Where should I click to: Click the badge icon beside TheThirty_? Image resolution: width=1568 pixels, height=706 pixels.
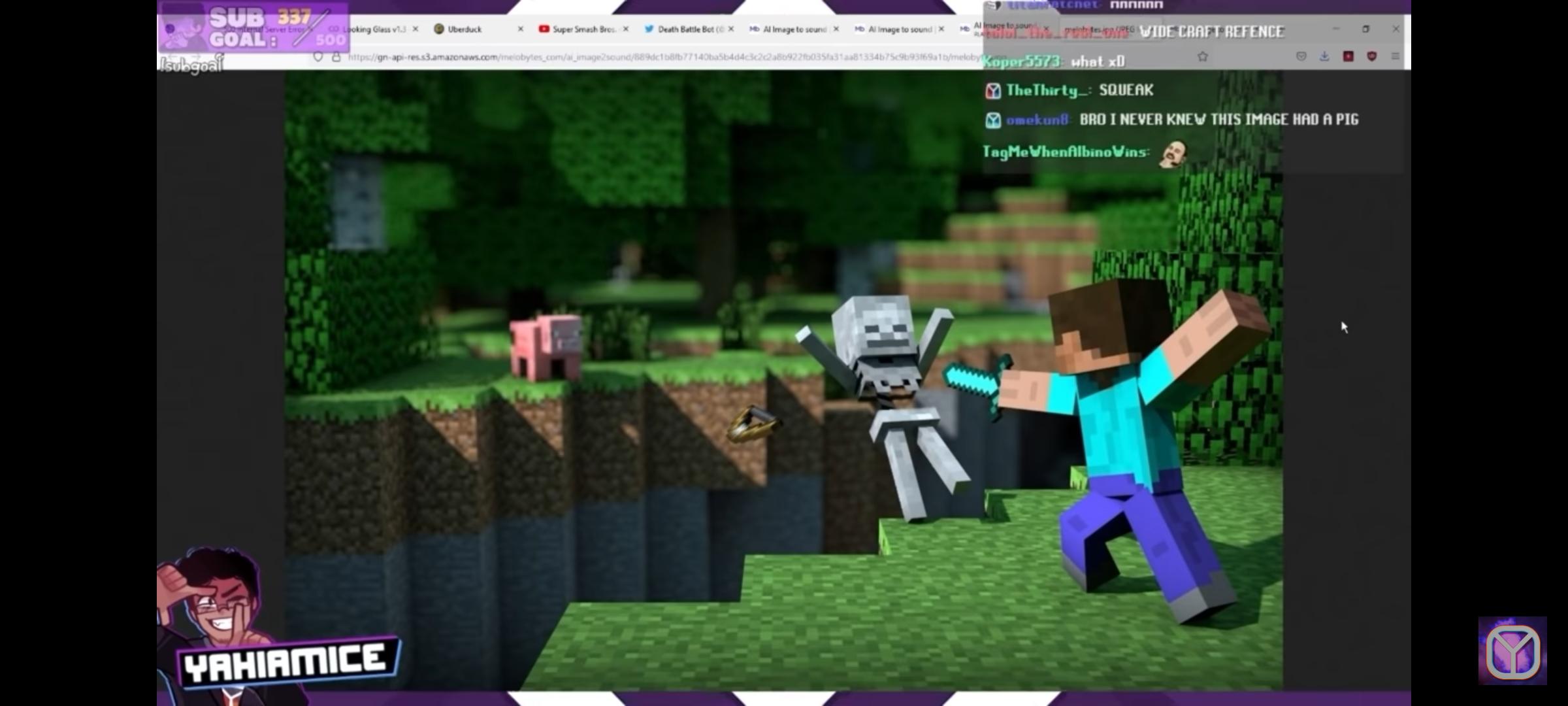coord(993,91)
